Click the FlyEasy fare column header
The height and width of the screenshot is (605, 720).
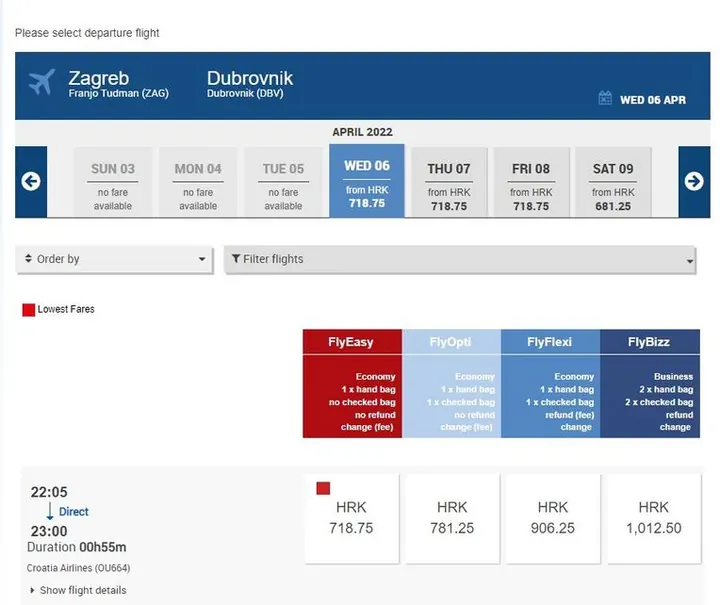coord(352,342)
